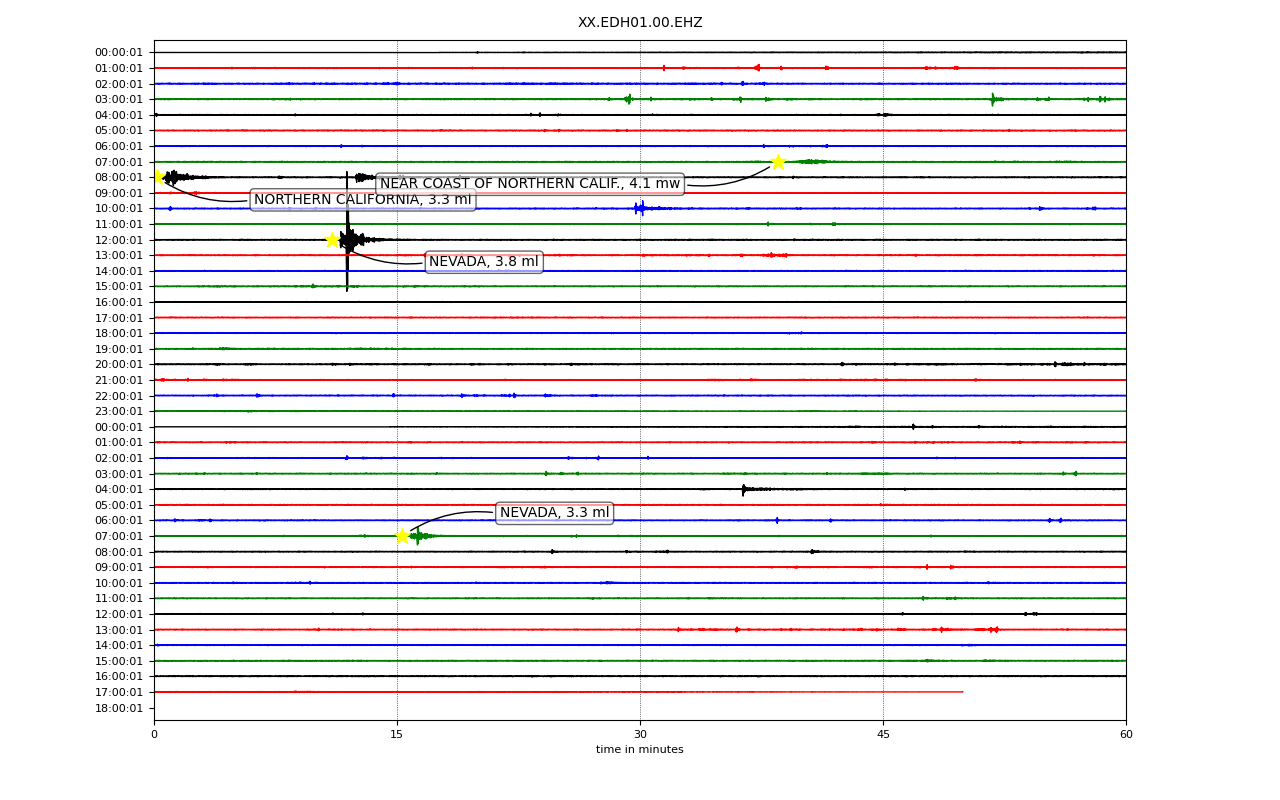Click the black event burst on the second 04:00:01 trace
Viewport: 1280px width, 800px height.
tap(744, 489)
